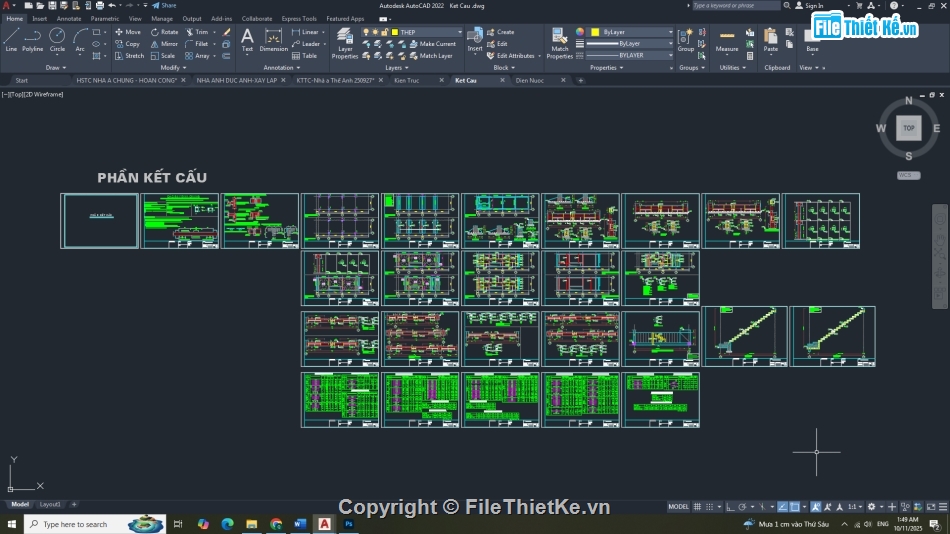Click the yellow layer color swatch

(395, 32)
